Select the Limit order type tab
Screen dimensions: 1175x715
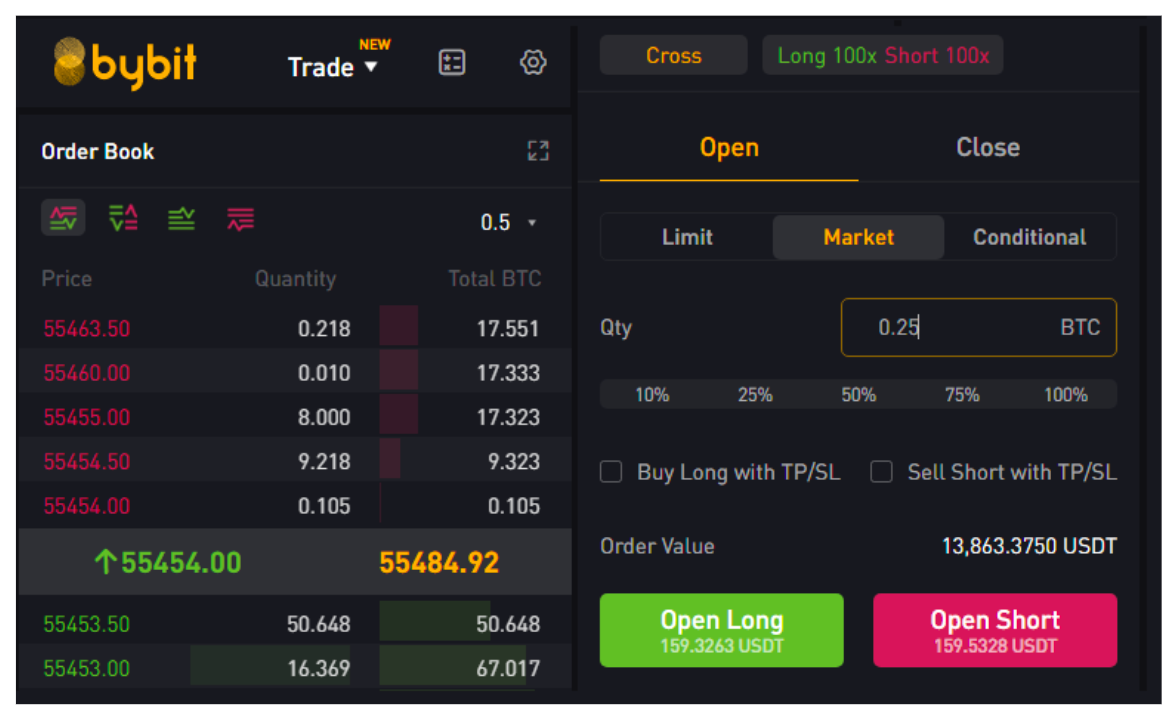tap(687, 237)
